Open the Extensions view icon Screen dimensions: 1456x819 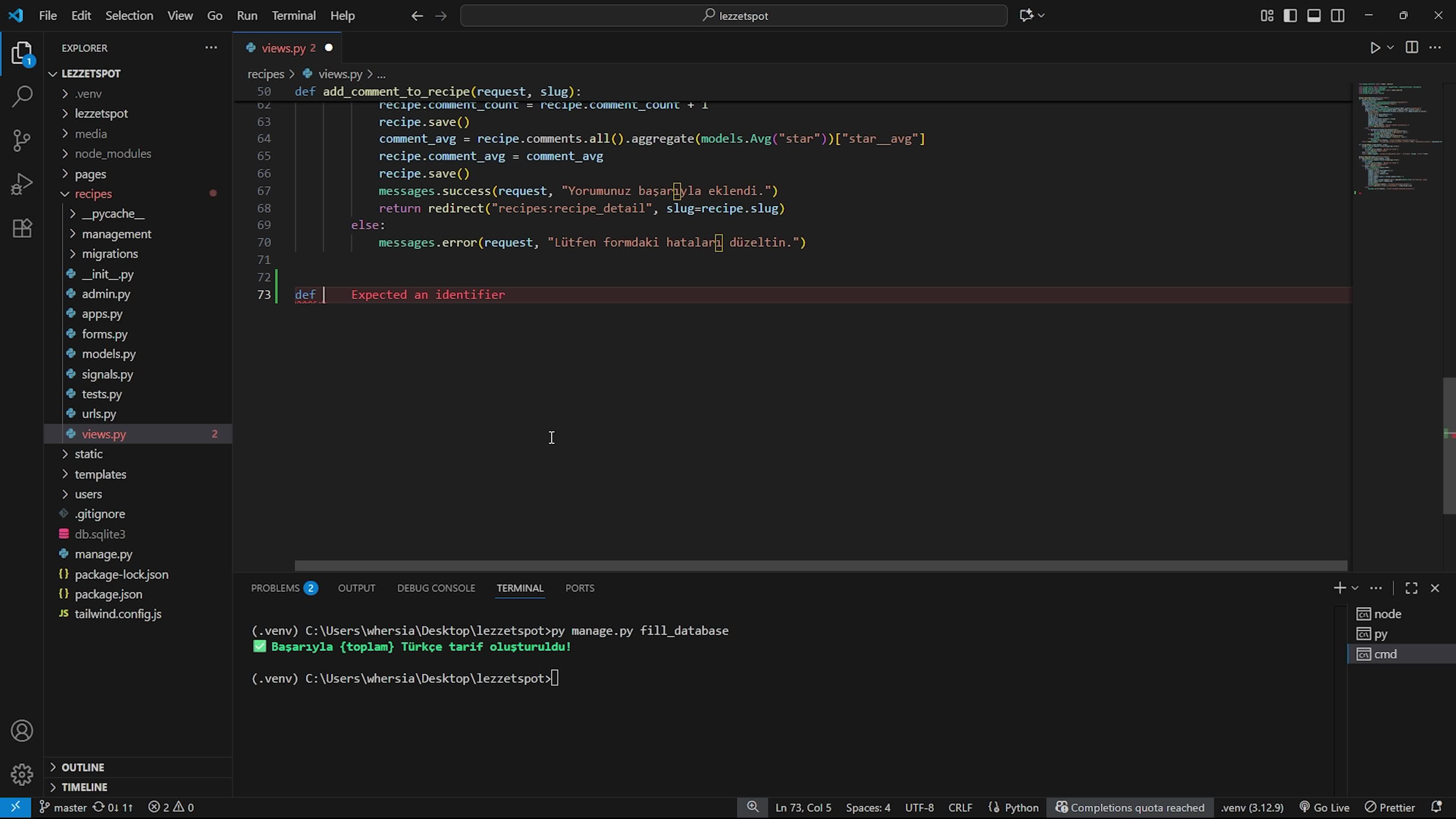[x=22, y=228]
